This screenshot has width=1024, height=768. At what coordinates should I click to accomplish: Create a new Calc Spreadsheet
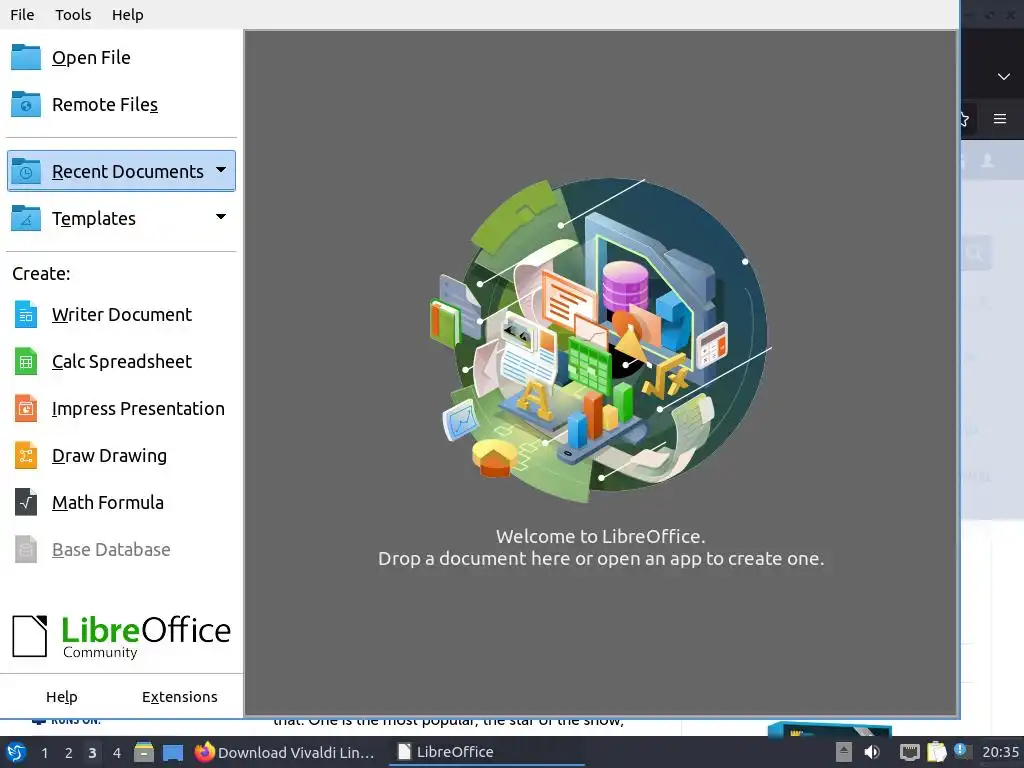(x=121, y=362)
